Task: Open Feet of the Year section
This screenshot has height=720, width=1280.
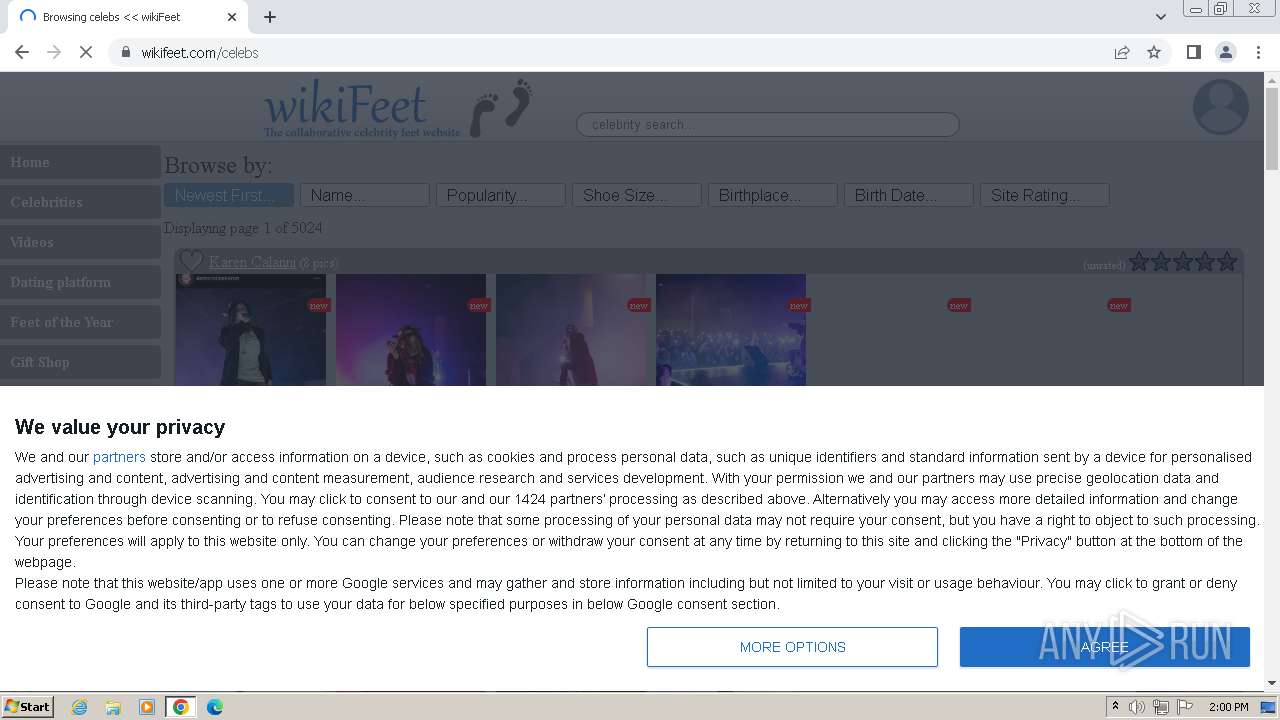Action: pos(80,322)
